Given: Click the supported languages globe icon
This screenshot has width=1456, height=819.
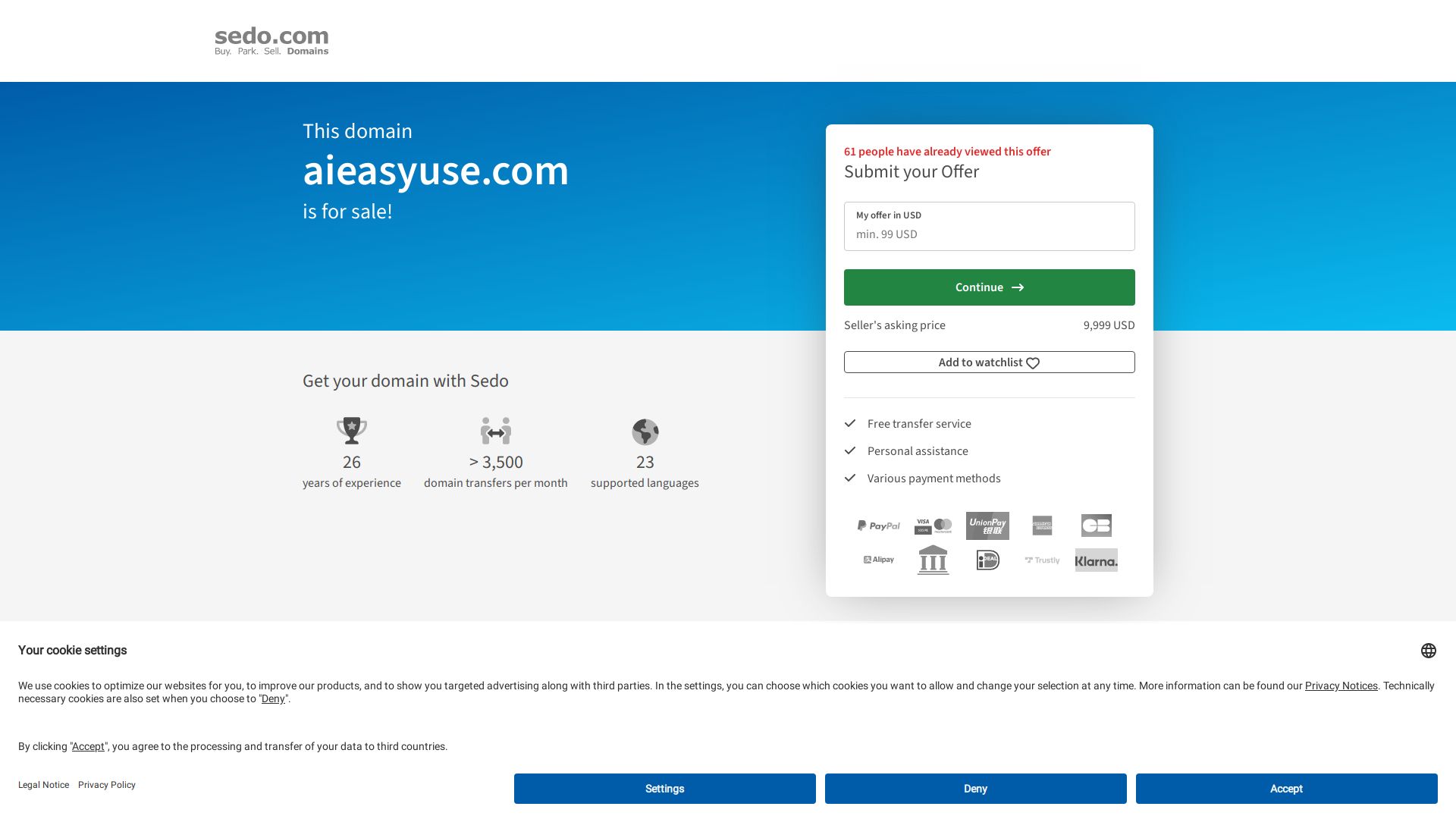Looking at the screenshot, I should point(645,431).
